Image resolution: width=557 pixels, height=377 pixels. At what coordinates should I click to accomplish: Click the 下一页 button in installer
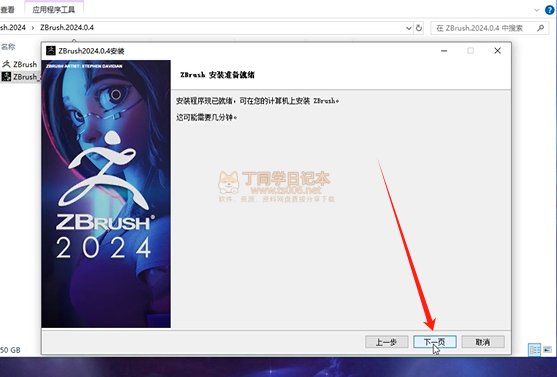coord(435,342)
